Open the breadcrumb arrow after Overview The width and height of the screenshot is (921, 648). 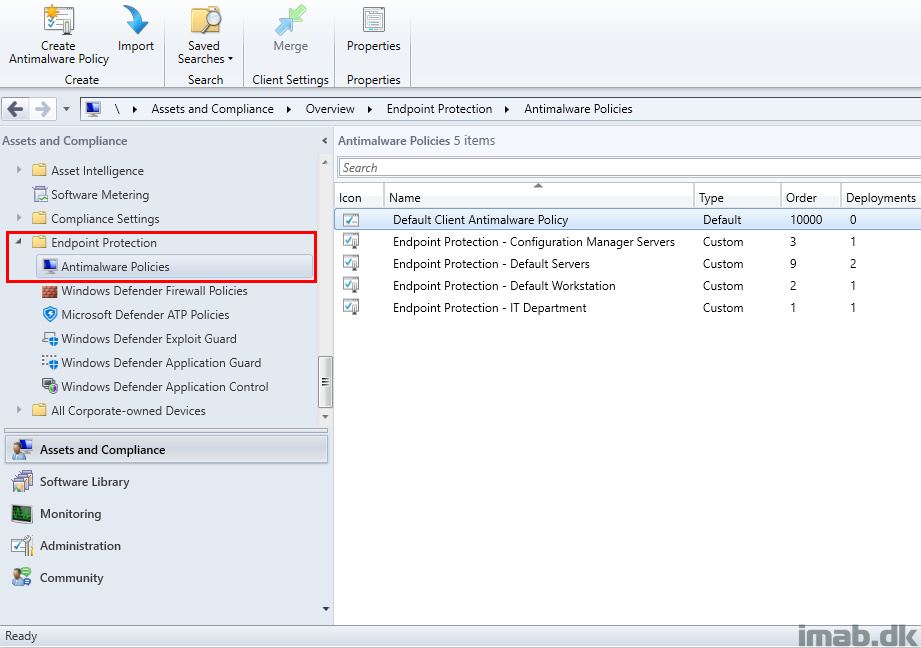(x=370, y=109)
